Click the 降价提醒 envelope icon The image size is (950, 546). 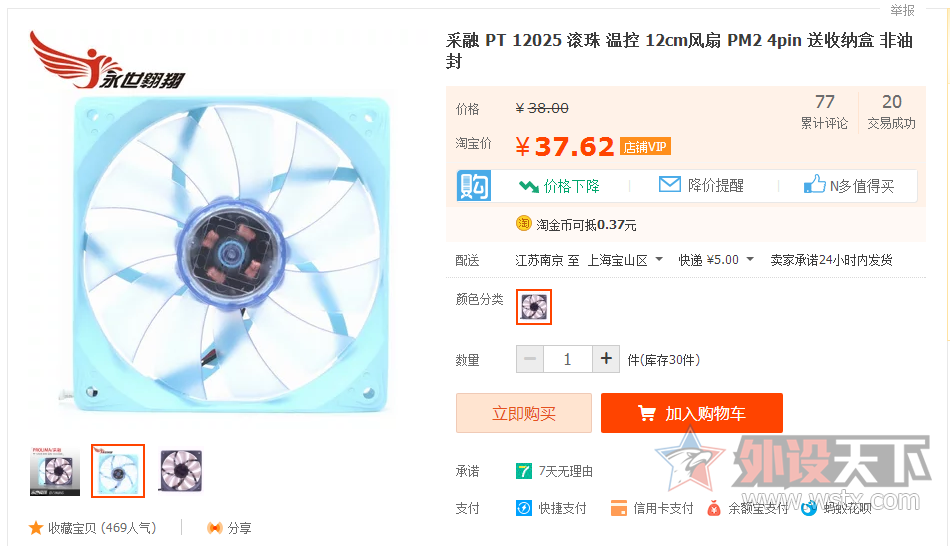pos(670,185)
